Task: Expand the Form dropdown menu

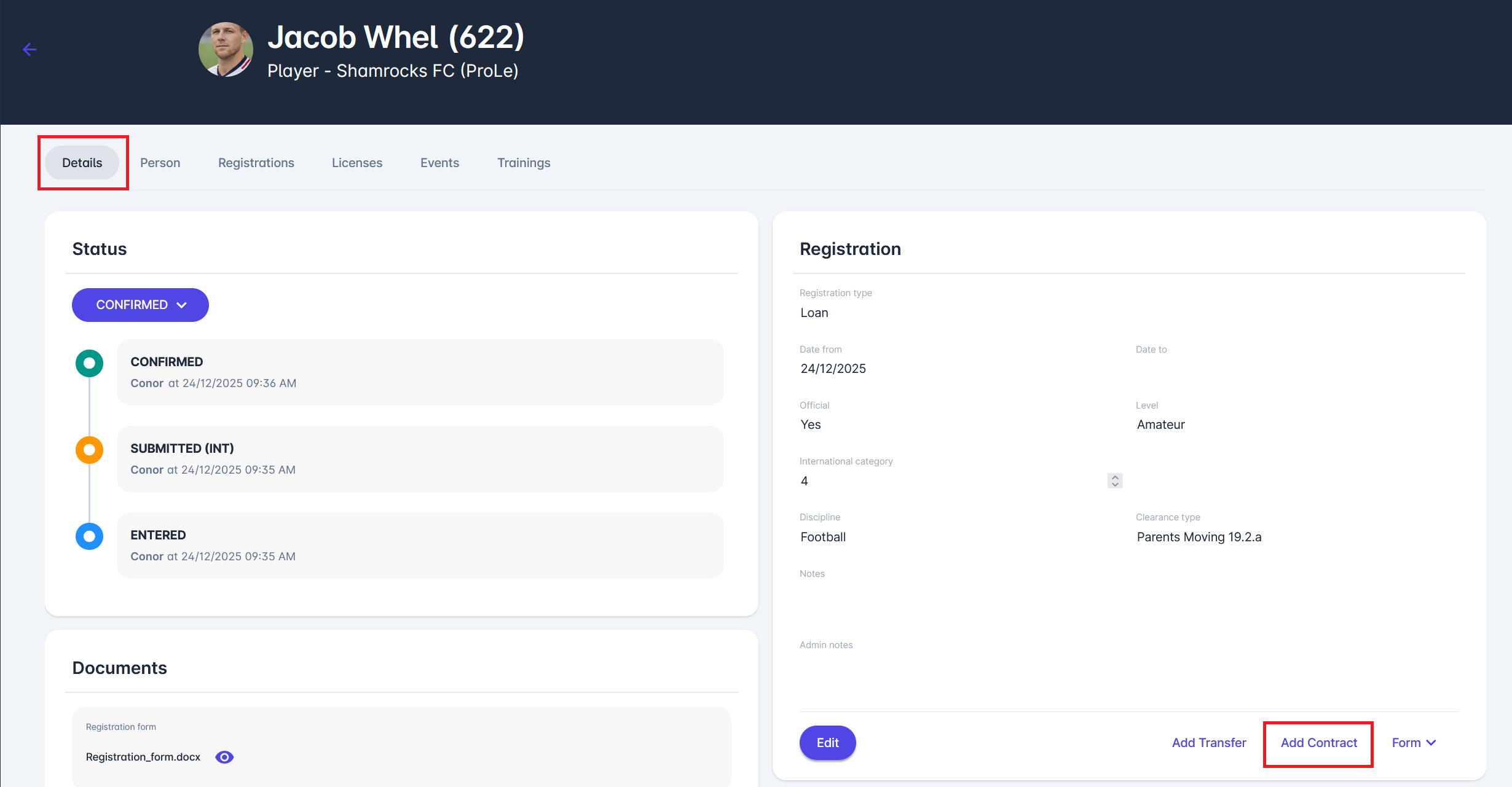Action: [x=1414, y=743]
